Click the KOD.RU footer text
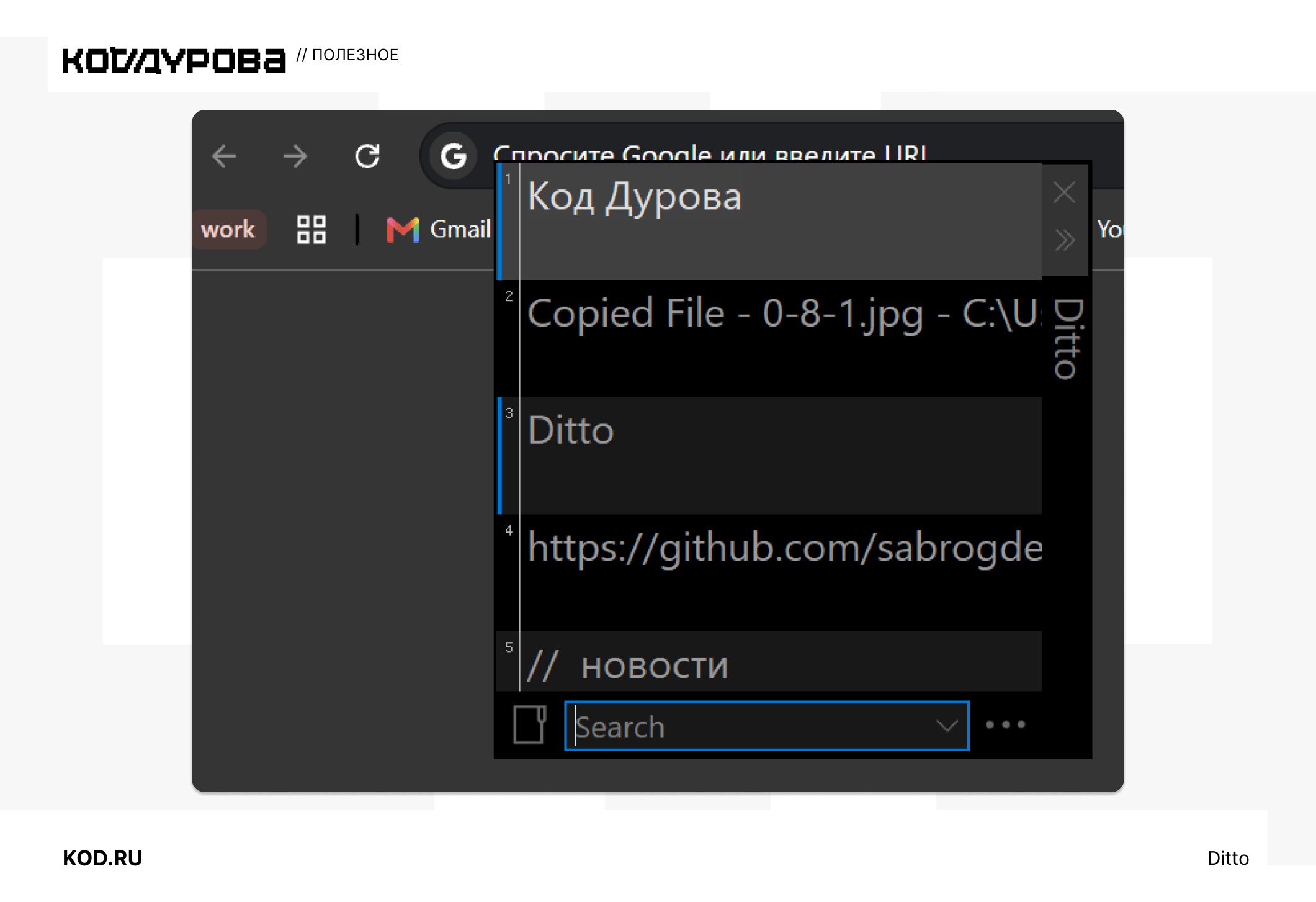 [x=102, y=858]
